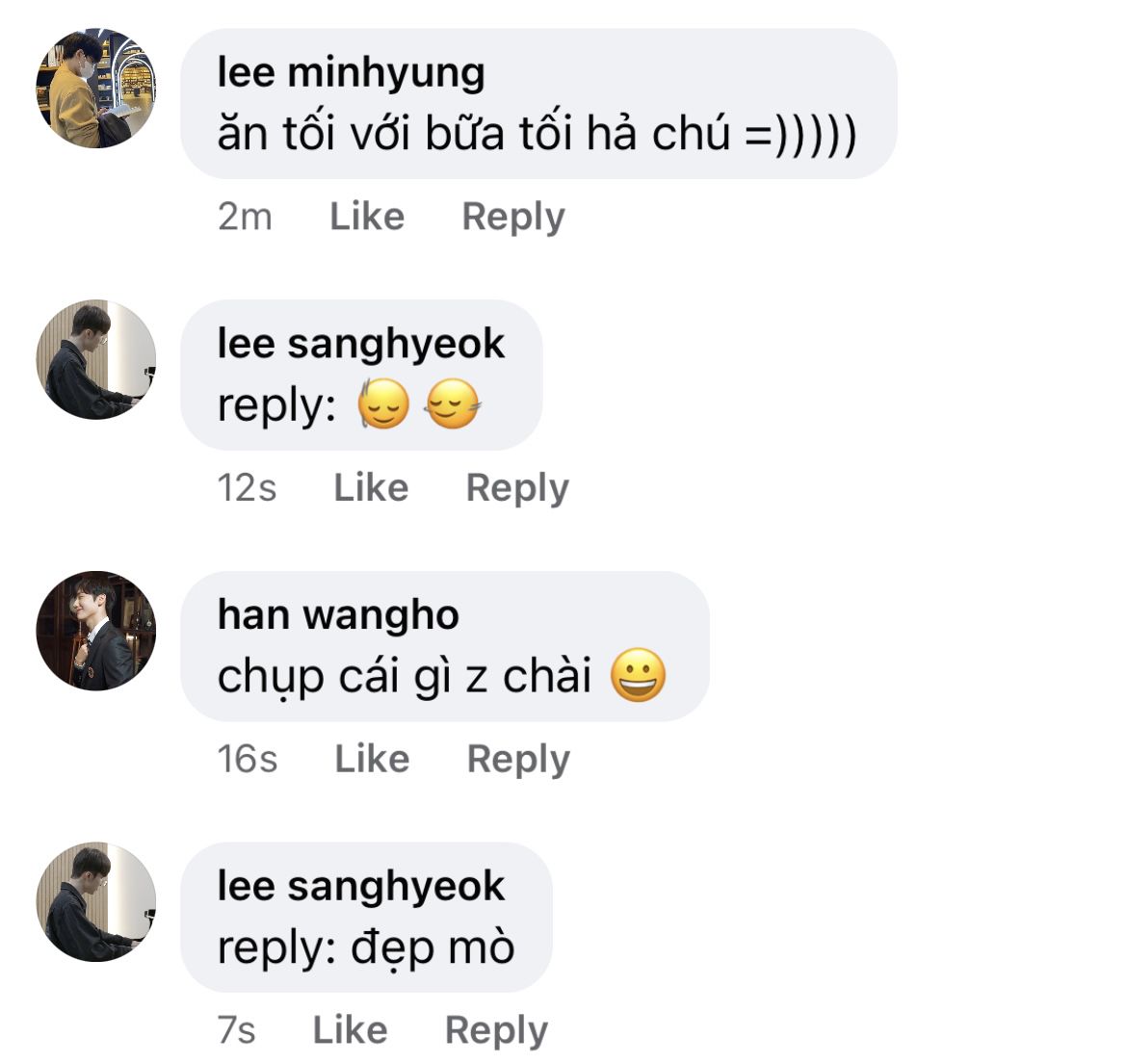1127x1064 pixels.
Task: Like lee minhyung's comment
Action: point(367,217)
